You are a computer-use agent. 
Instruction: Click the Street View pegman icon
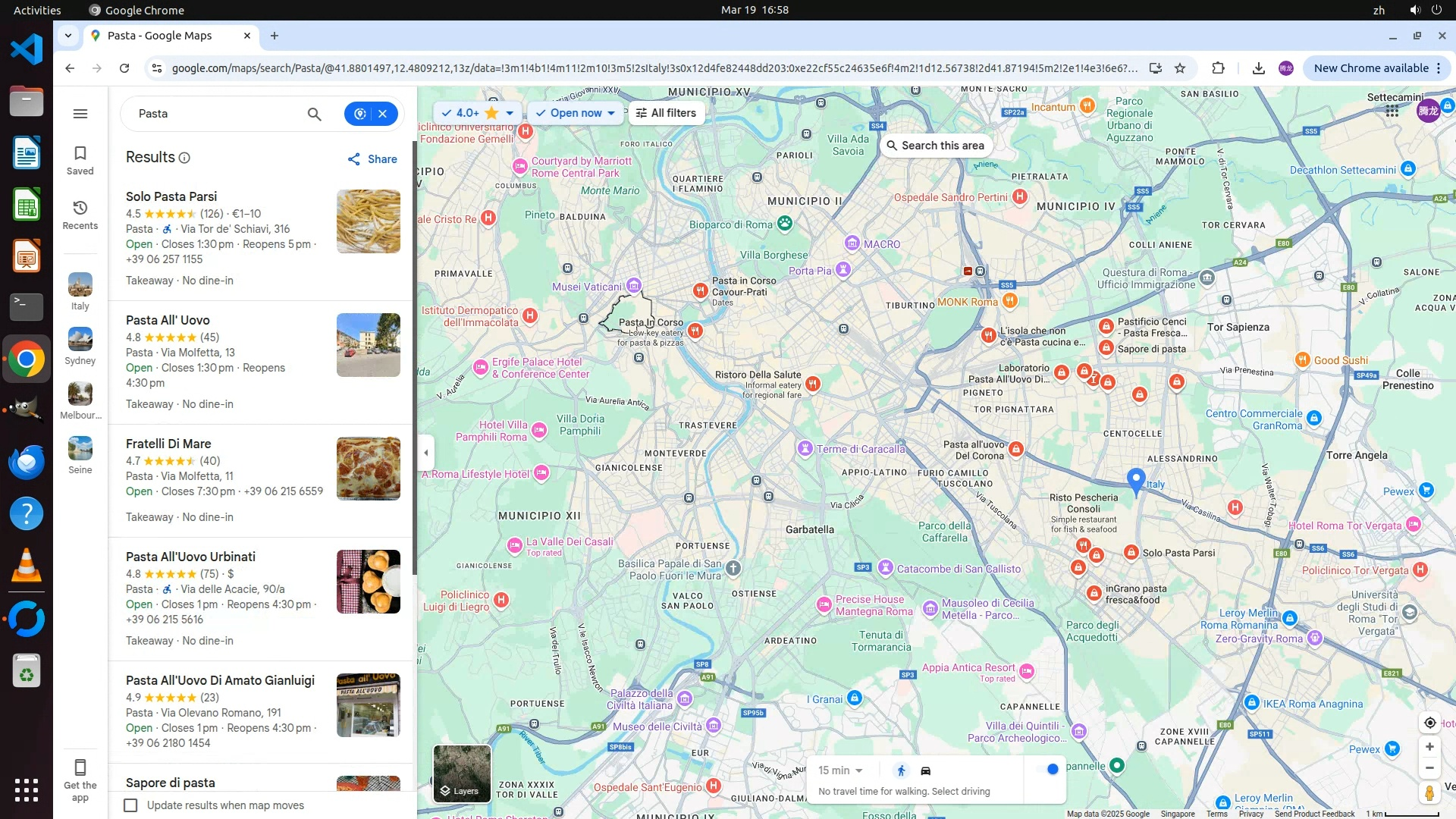pyautogui.click(x=1429, y=793)
